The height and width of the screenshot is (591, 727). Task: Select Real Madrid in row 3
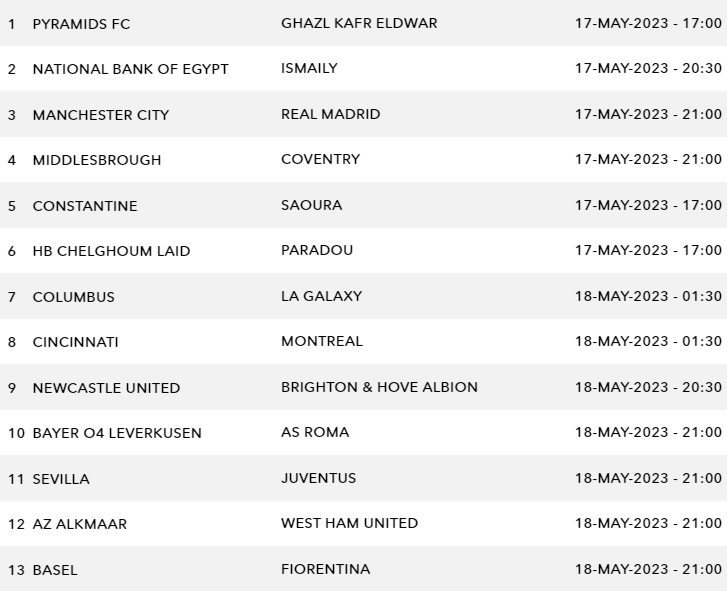(330, 114)
